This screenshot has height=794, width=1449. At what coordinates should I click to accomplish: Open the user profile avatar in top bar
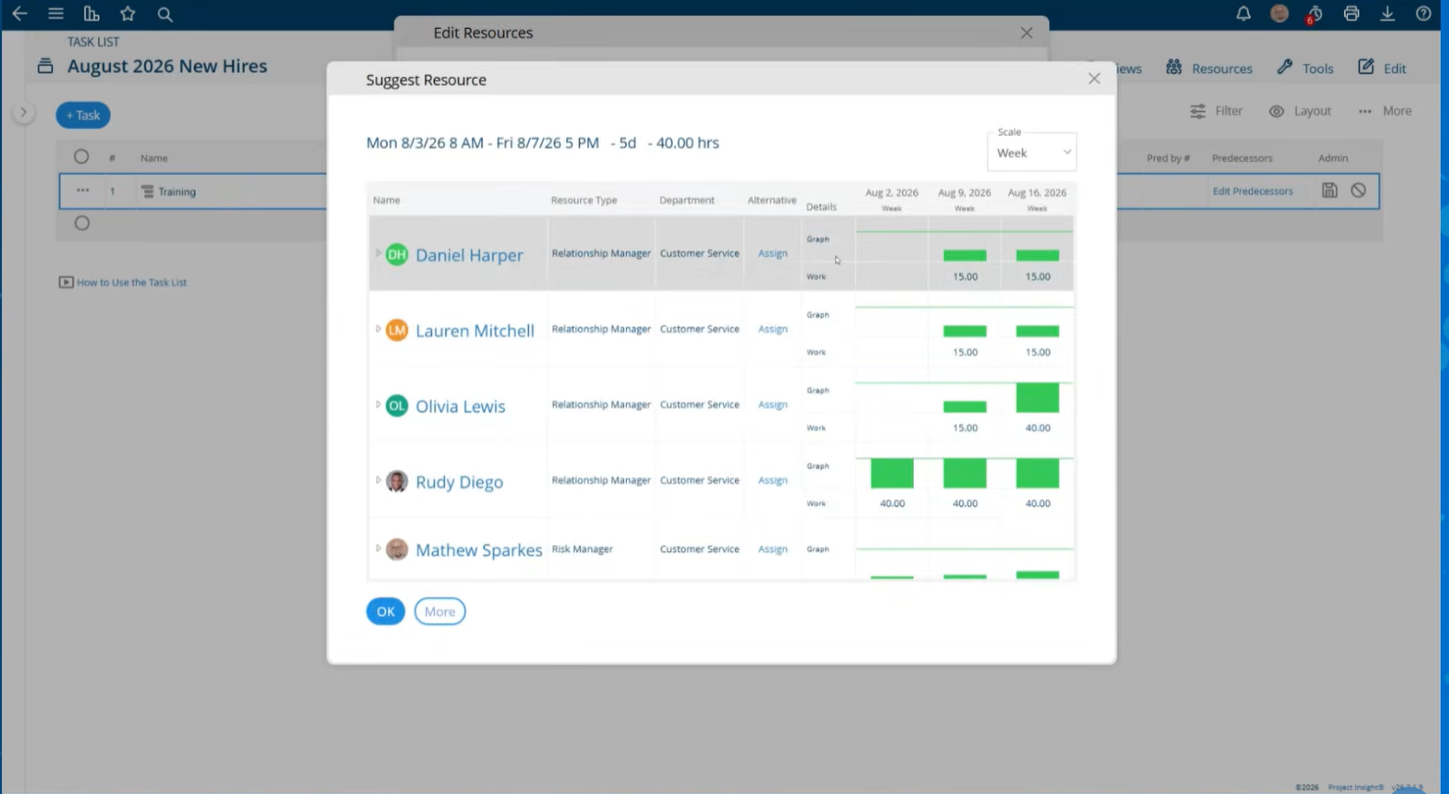click(1279, 14)
